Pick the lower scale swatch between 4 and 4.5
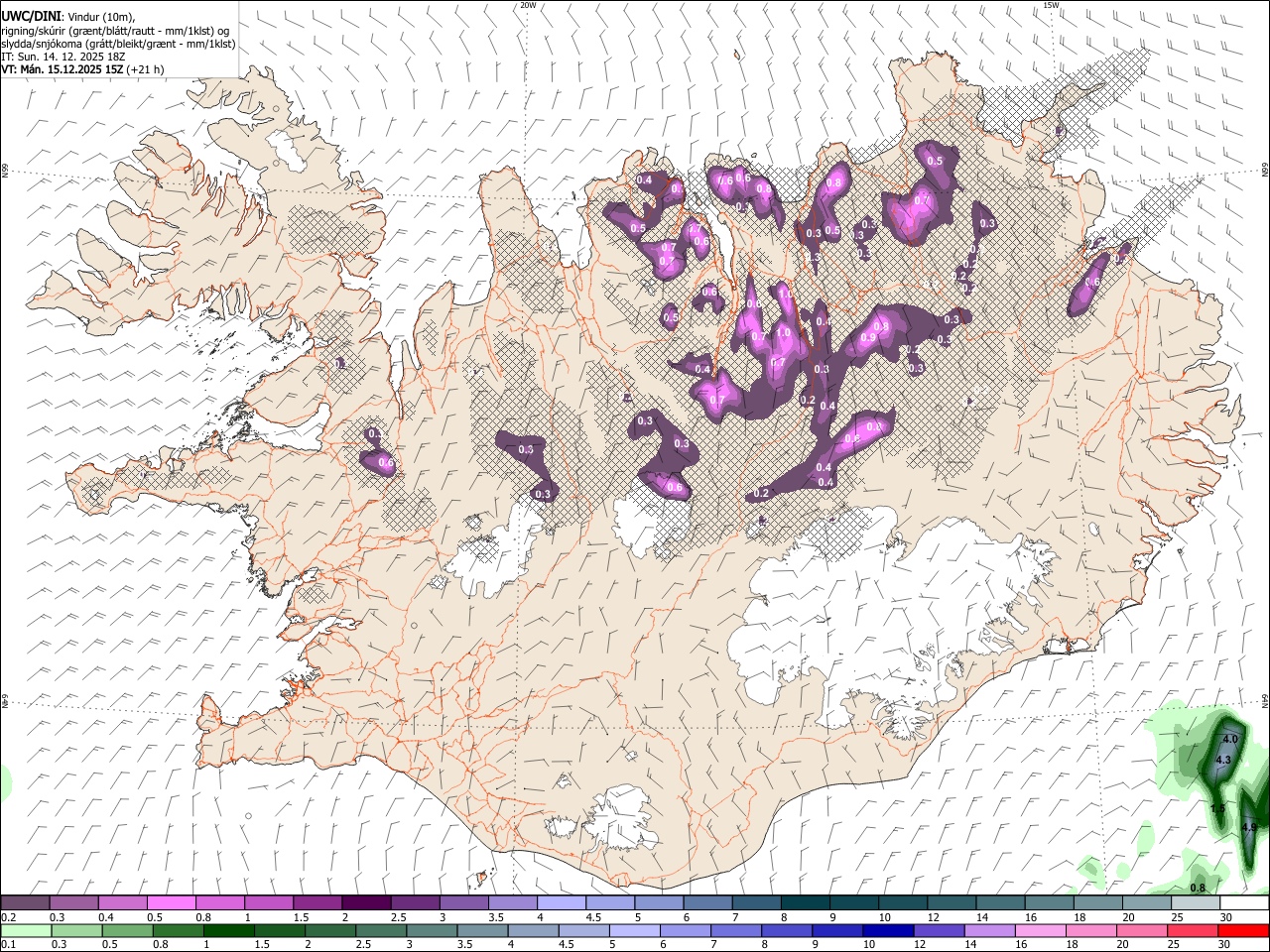 click(534, 931)
